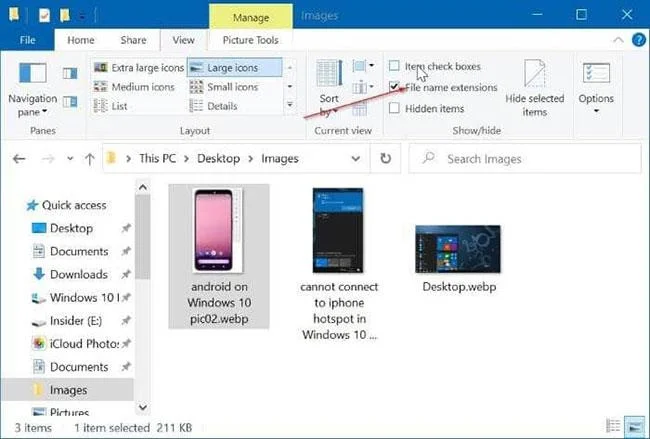650x439 pixels.
Task: Open the Add columns dropdown
Action: point(363,87)
